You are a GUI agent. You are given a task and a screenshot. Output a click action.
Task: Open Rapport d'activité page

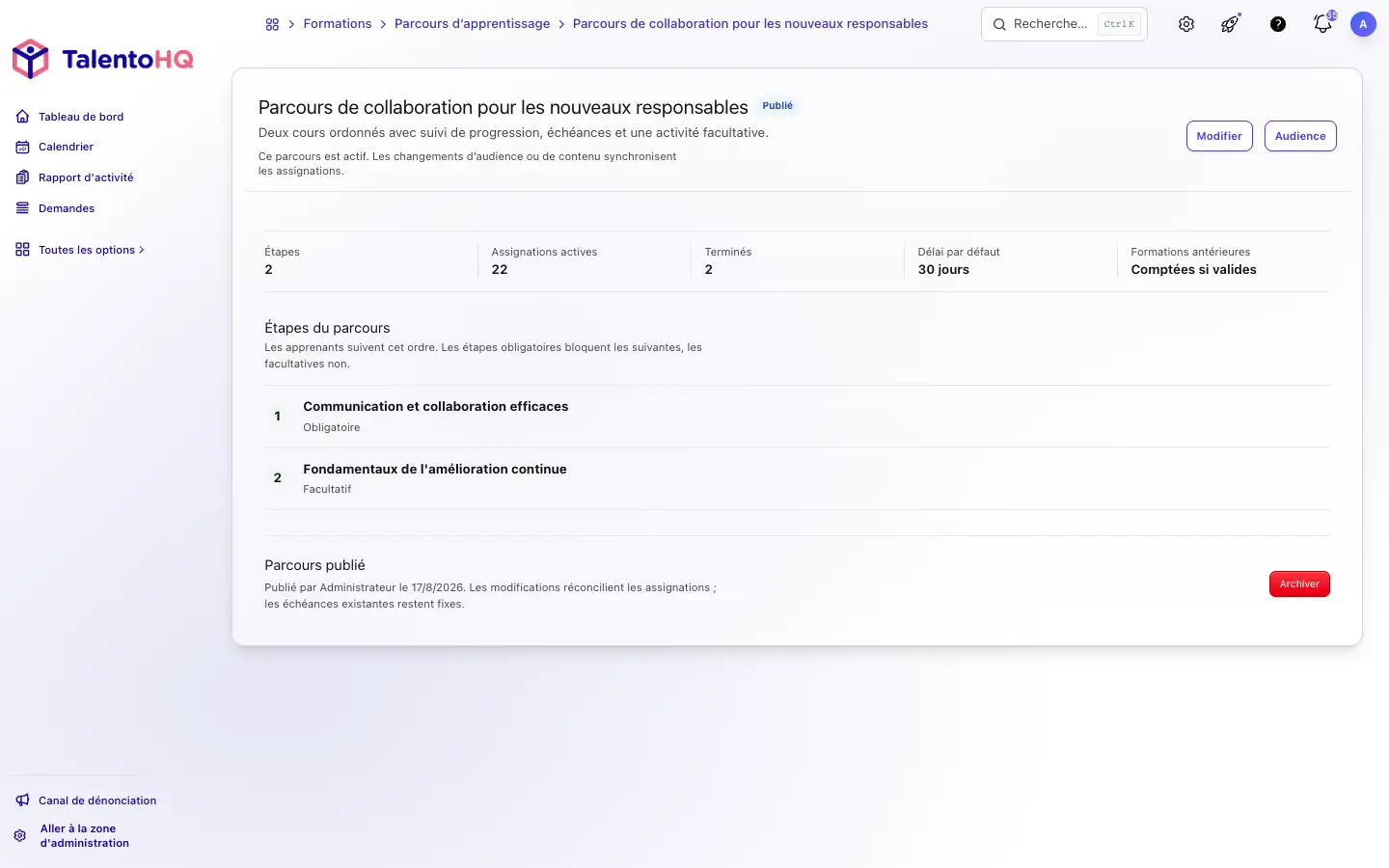pos(86,177)
